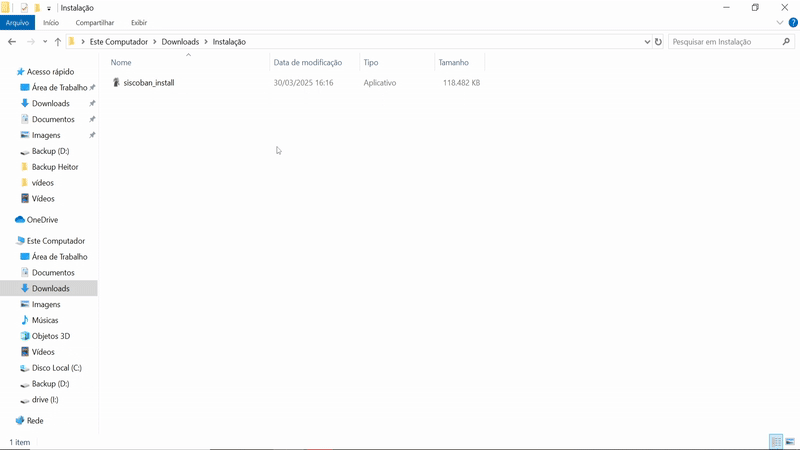Select Downloads in the address breadcrumb
800x450 pixels.
pos(180,42)
